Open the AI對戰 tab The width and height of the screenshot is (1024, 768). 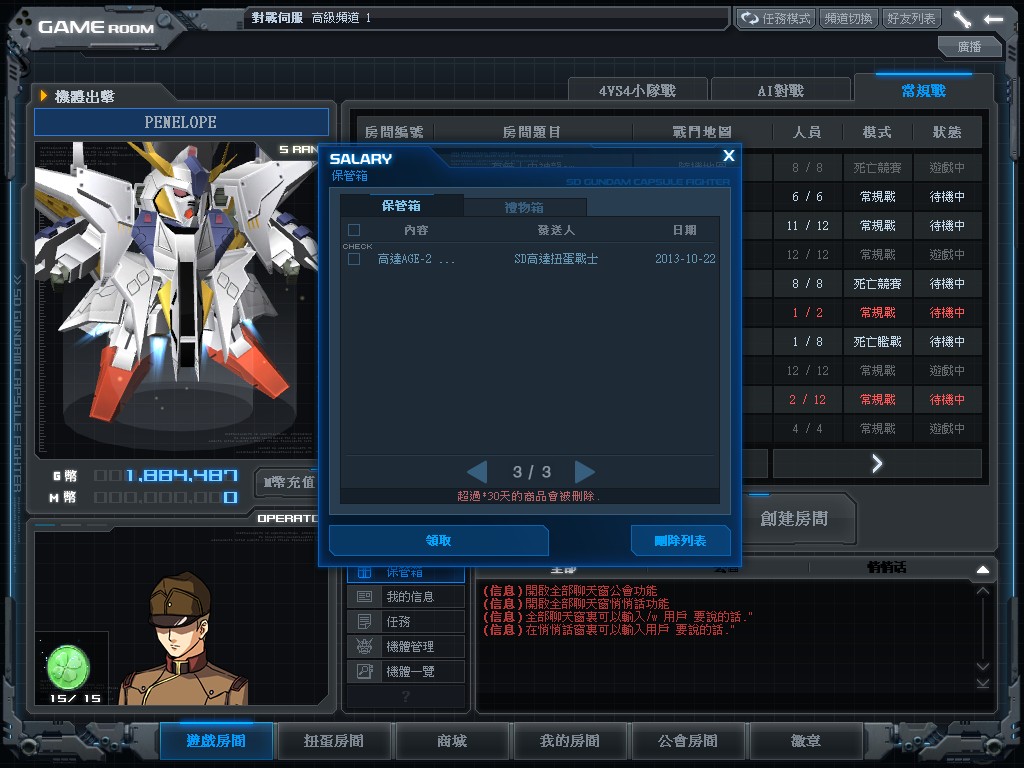click(x=780, y=88)
